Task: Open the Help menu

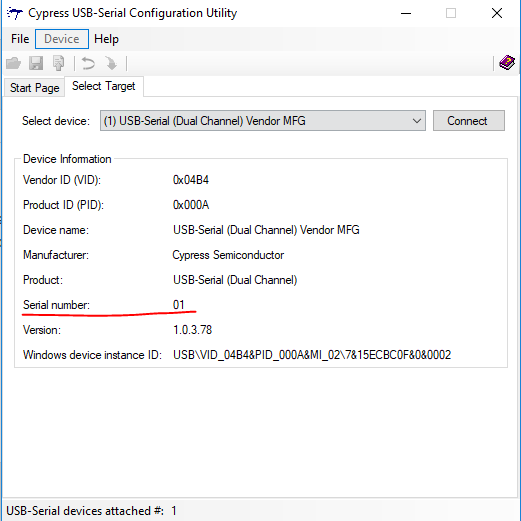Action: pyautogui.click(x=106, y=39)
